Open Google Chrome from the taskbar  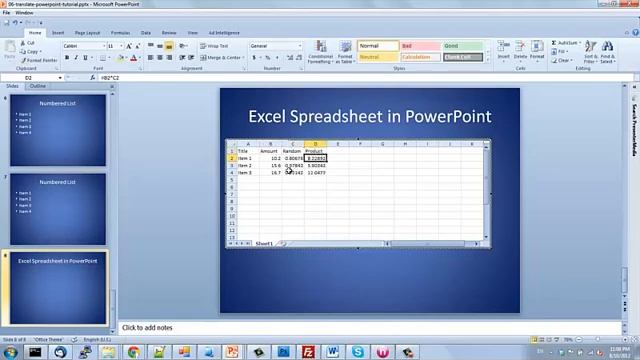pyautogui.click(x=134, y=352)
